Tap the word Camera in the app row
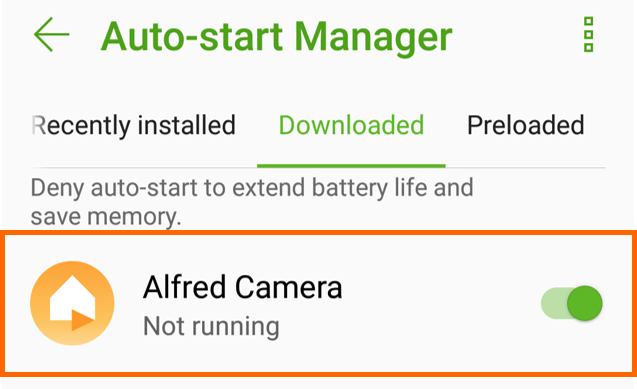Viewport: 637px width, 389px height. coord(288,287)
